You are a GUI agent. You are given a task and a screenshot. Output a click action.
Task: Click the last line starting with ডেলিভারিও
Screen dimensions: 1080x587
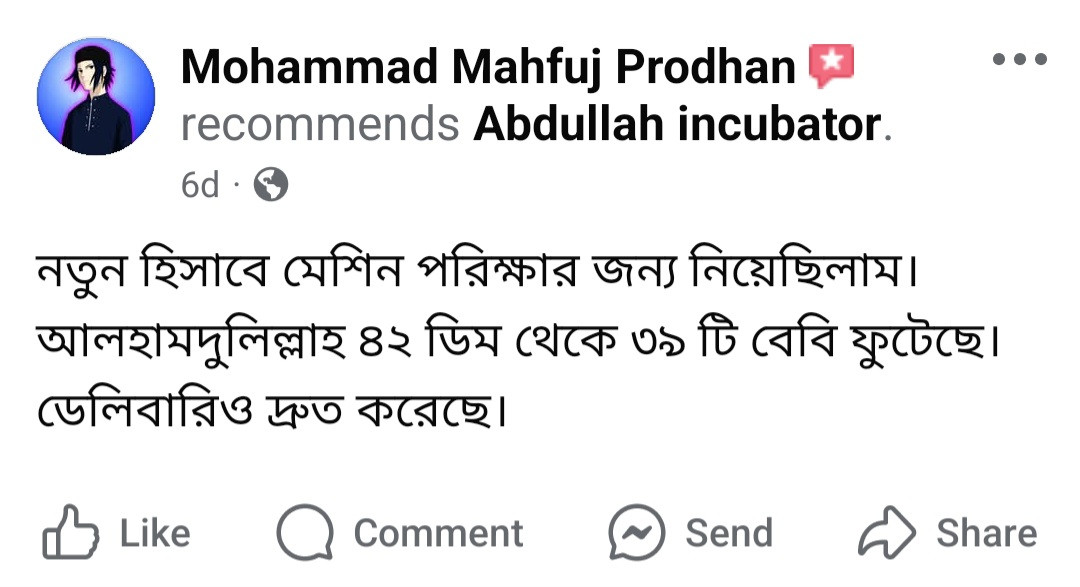pyautogui.click(x=270, y=412)
